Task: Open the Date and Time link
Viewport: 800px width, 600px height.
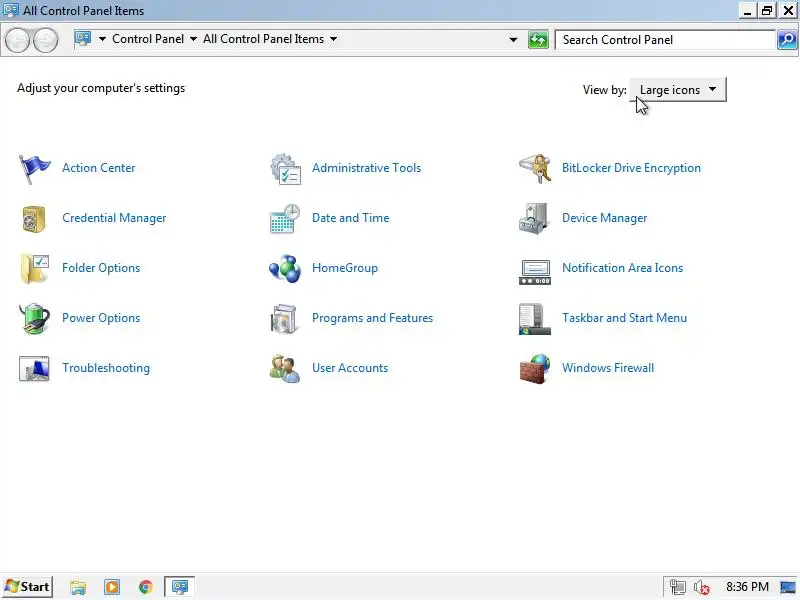Action: [351, 218]
